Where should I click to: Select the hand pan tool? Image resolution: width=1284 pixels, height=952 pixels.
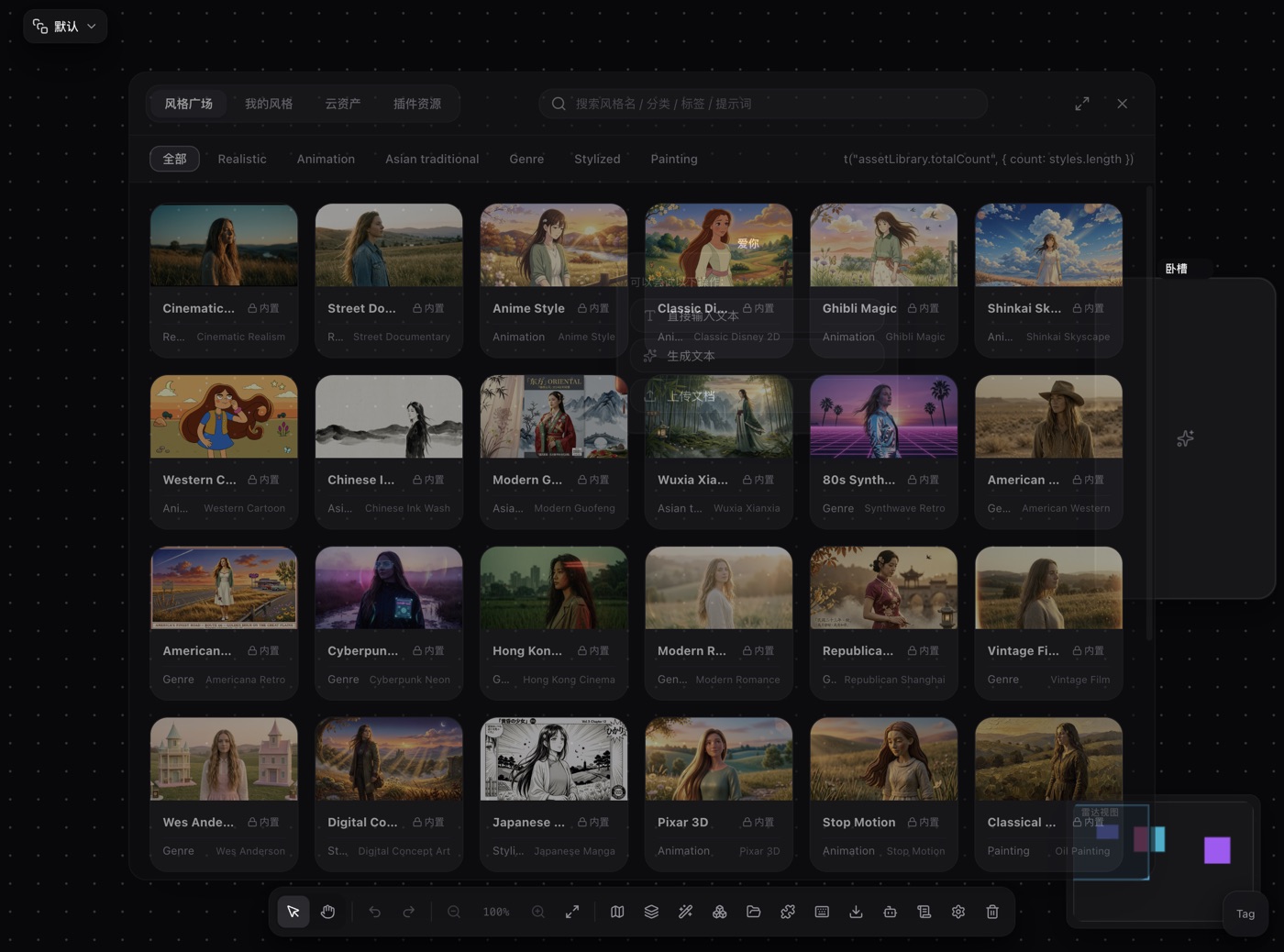pyautogui.click(x=327, y=912)
